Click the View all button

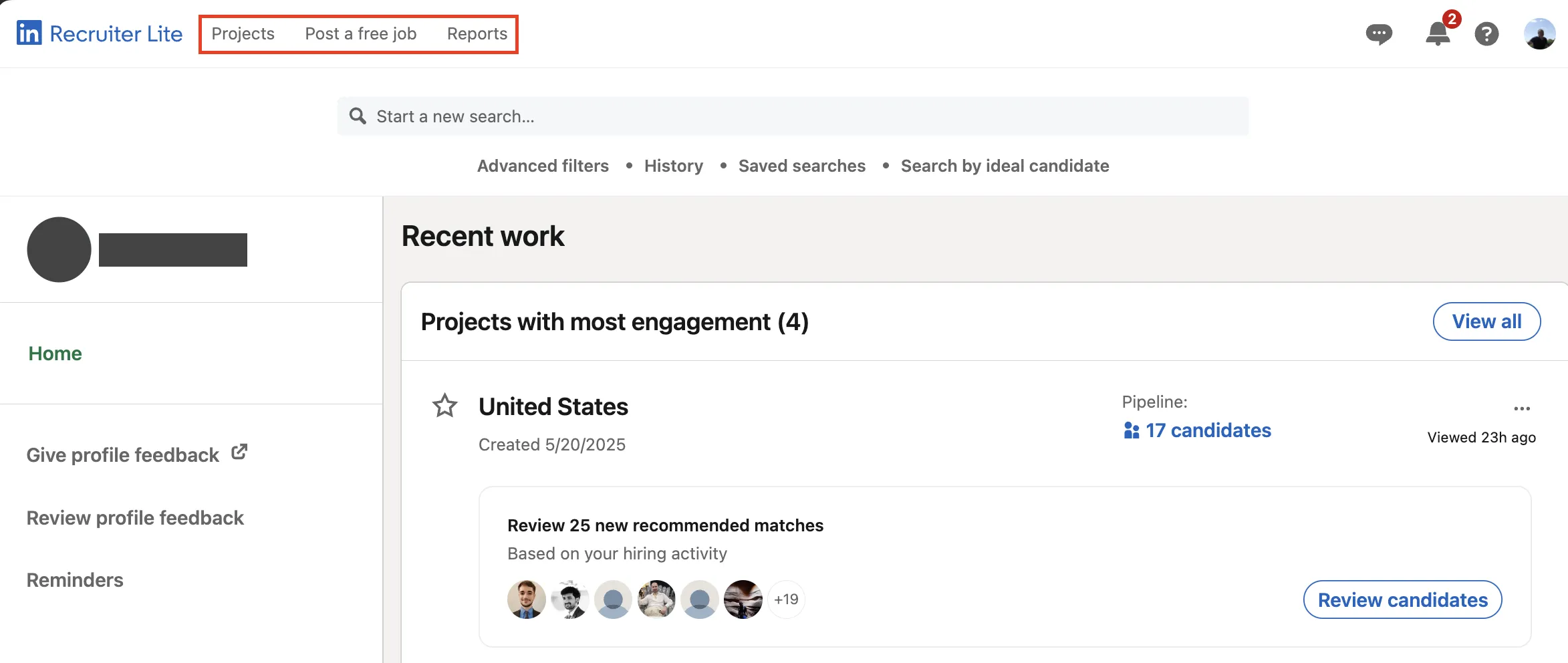(1486, 321)
